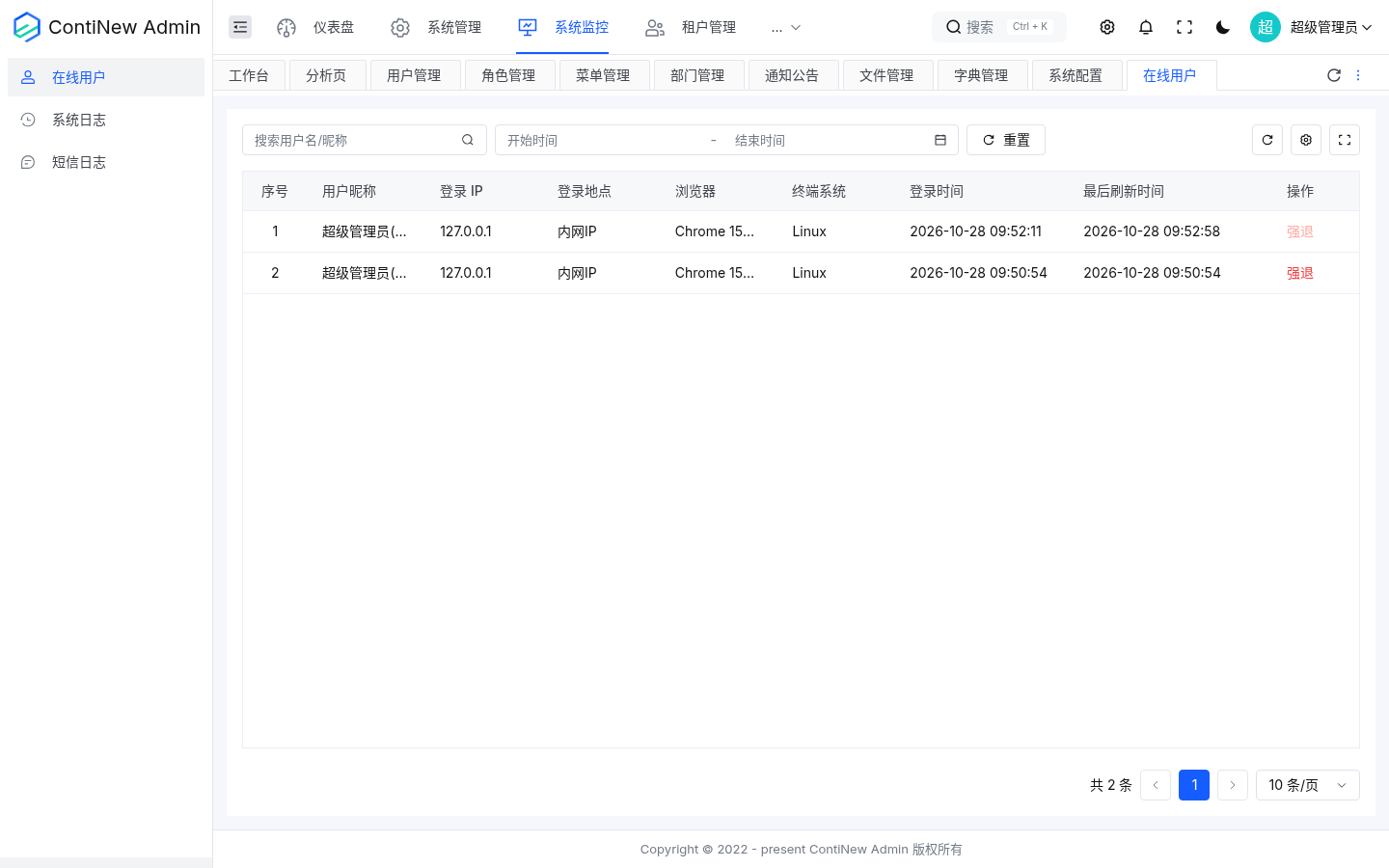Image resolution: width=1389 pixels, height=868 pixels.
Task: Open 短信日志 in the sidebar
Action: pyautogui.click(x=106, y=162)
